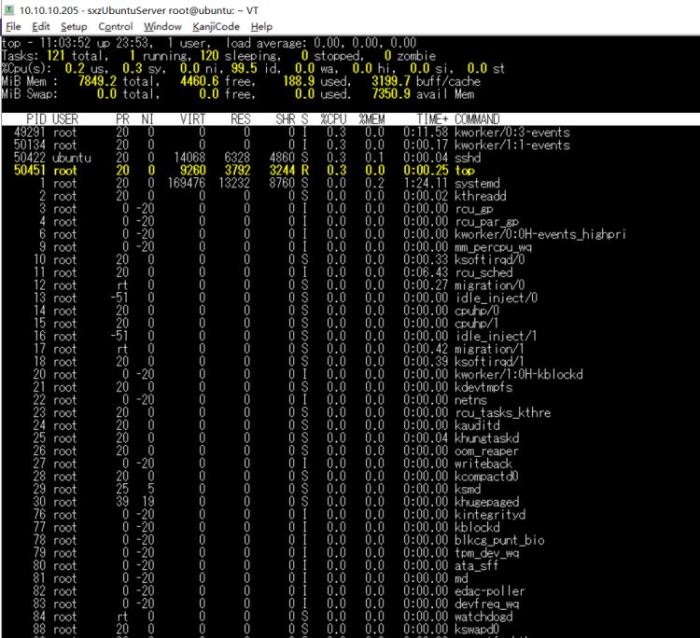The width and height of the screenshot is (700, 638).
Task: Click the idle_inject/1 process name
Action: click(x=496, y=336)
